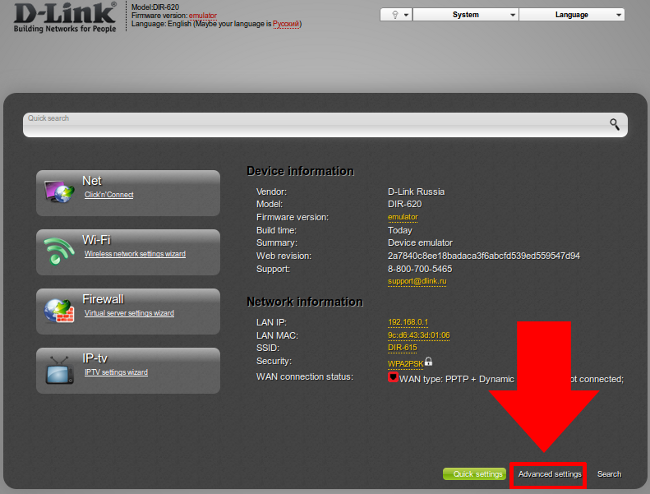Click the Firewall panel heading
650x494 pixels.
pyautogui.click(x=103, y=299)
